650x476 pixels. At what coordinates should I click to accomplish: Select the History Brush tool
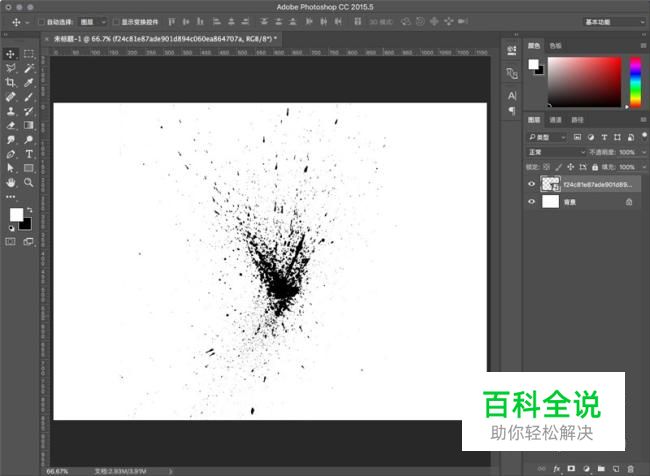29,111
